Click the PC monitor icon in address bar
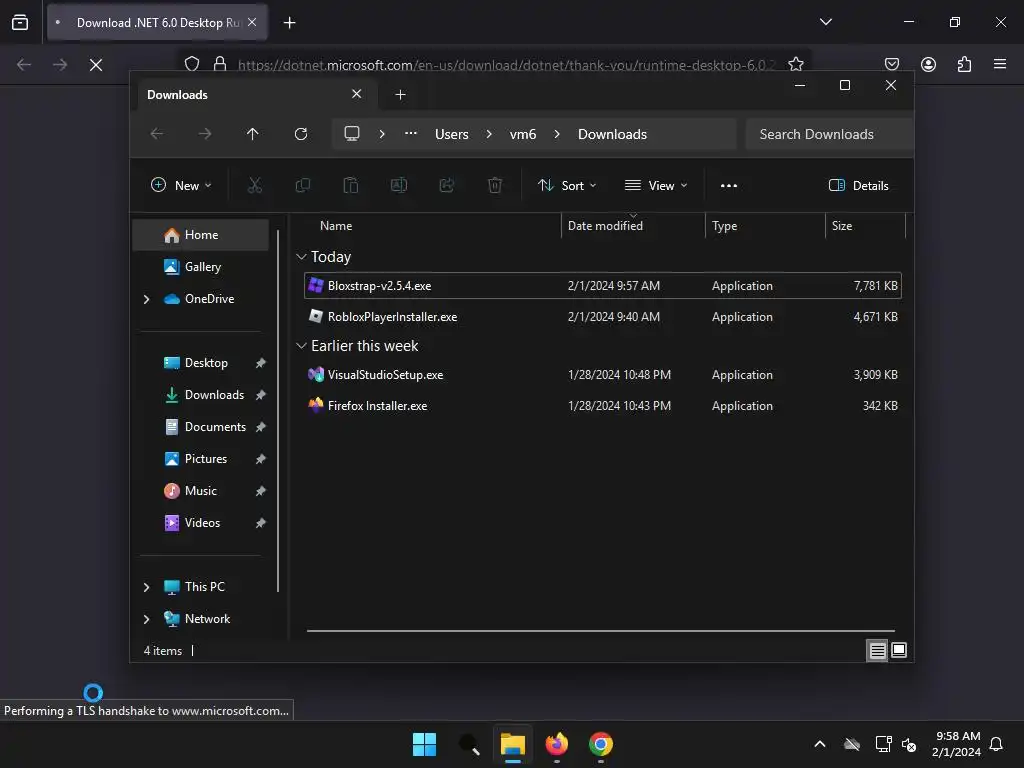Screen dimensions: 1024x768 (x=352, y=134)
